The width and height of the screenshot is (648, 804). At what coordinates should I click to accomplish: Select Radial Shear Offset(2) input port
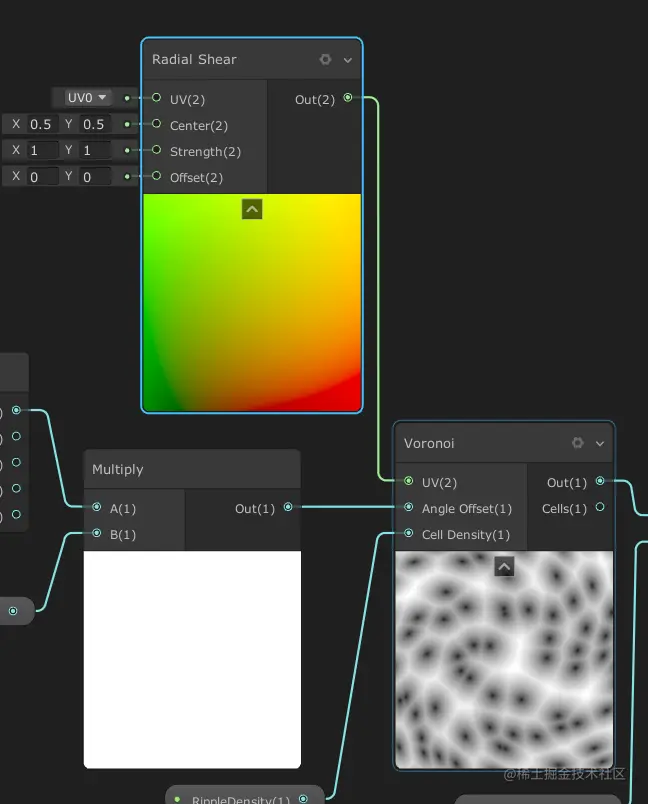tap(157, 176)
